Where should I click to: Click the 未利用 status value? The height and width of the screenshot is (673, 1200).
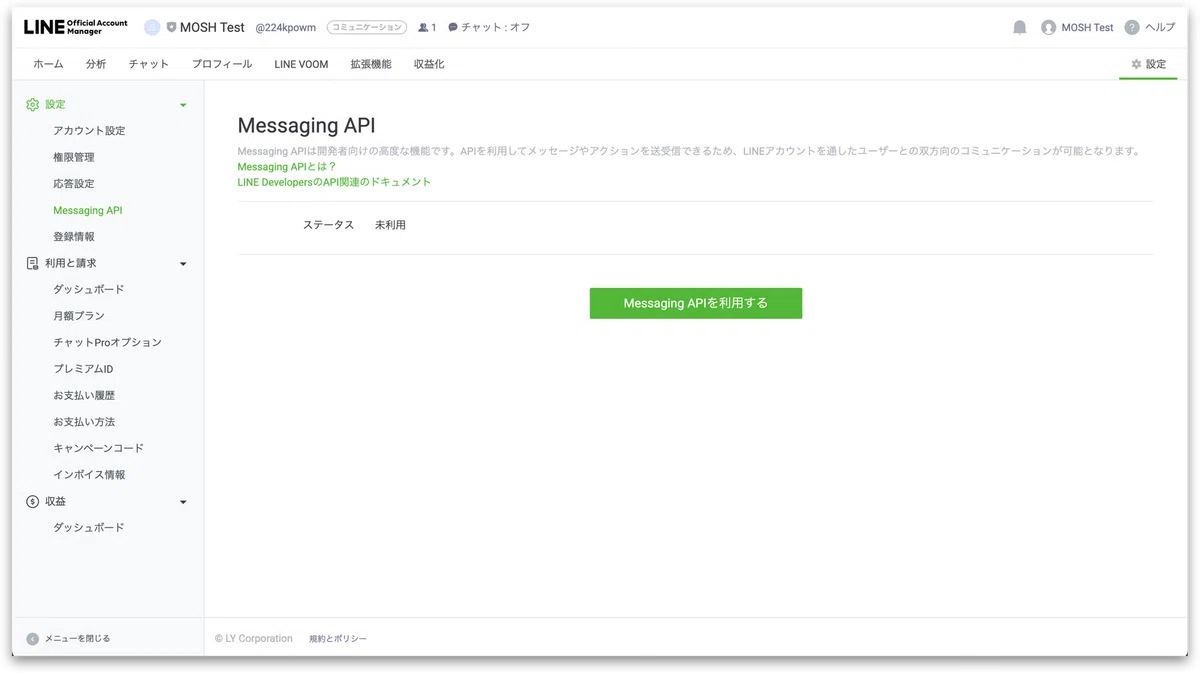(390, 225)
